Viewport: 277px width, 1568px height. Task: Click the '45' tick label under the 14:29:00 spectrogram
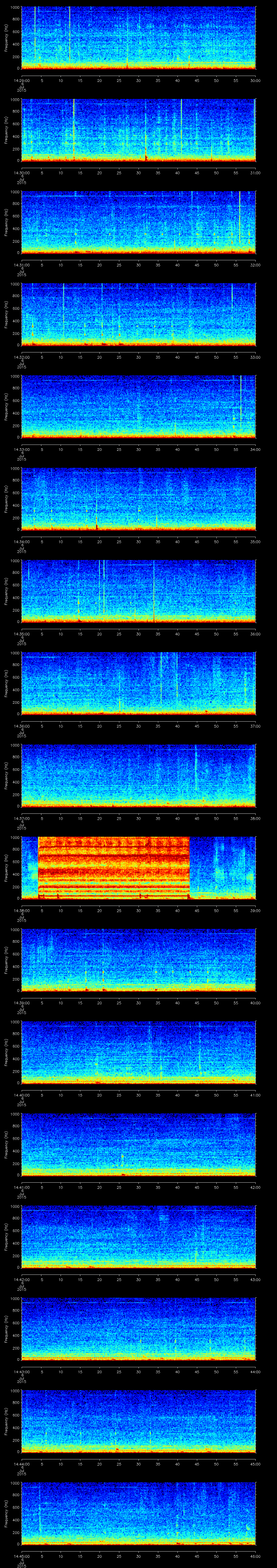click(x=197, y=80)
